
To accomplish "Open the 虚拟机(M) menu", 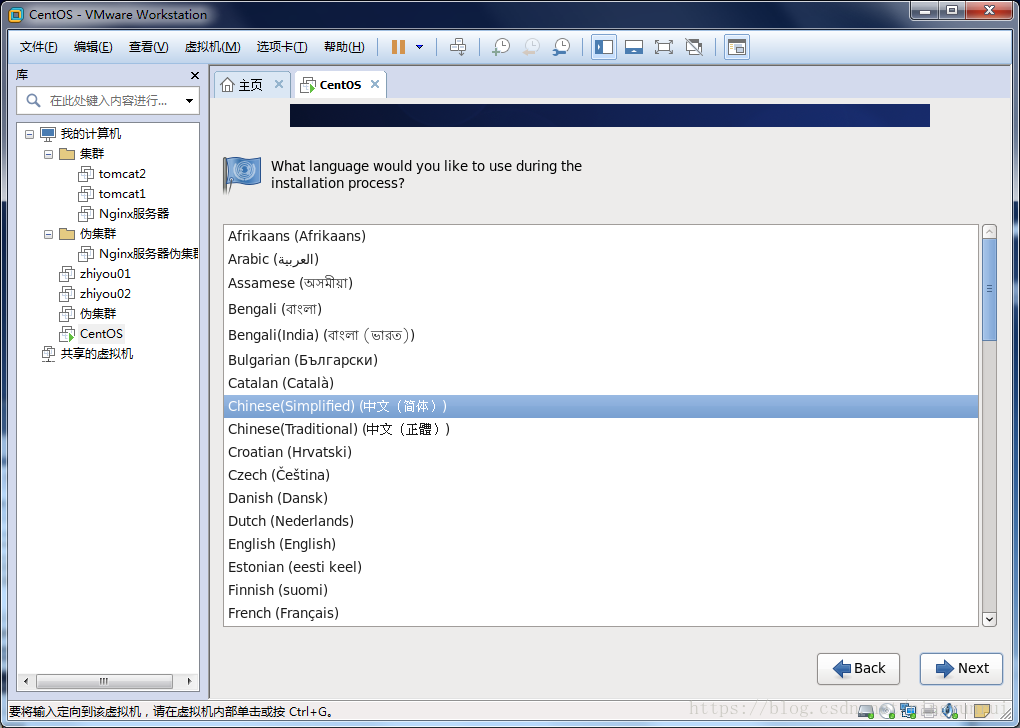I will tap(213, 47).
